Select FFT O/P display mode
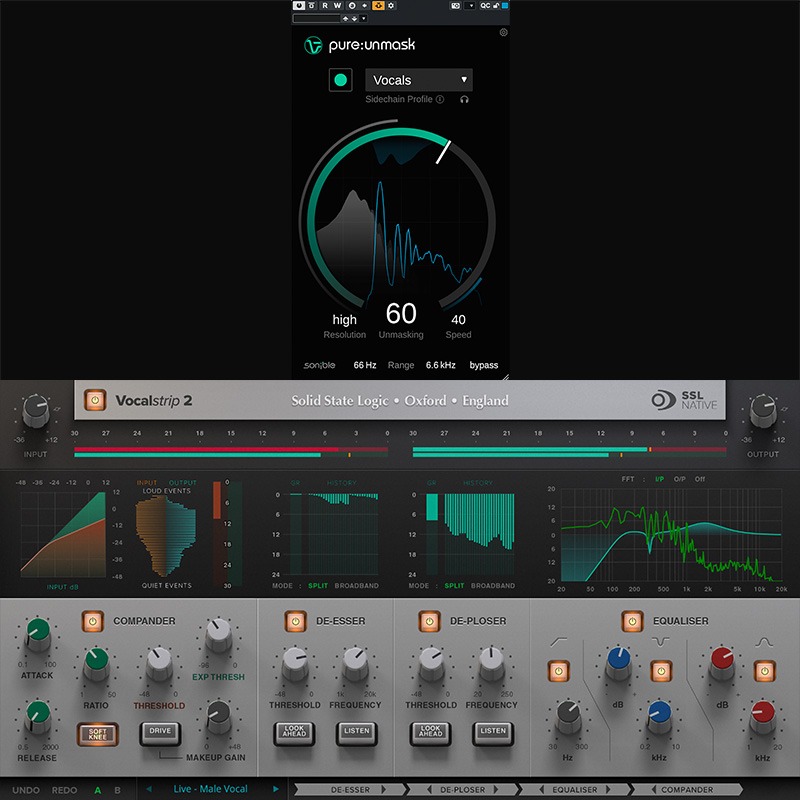 click(680, 479)
